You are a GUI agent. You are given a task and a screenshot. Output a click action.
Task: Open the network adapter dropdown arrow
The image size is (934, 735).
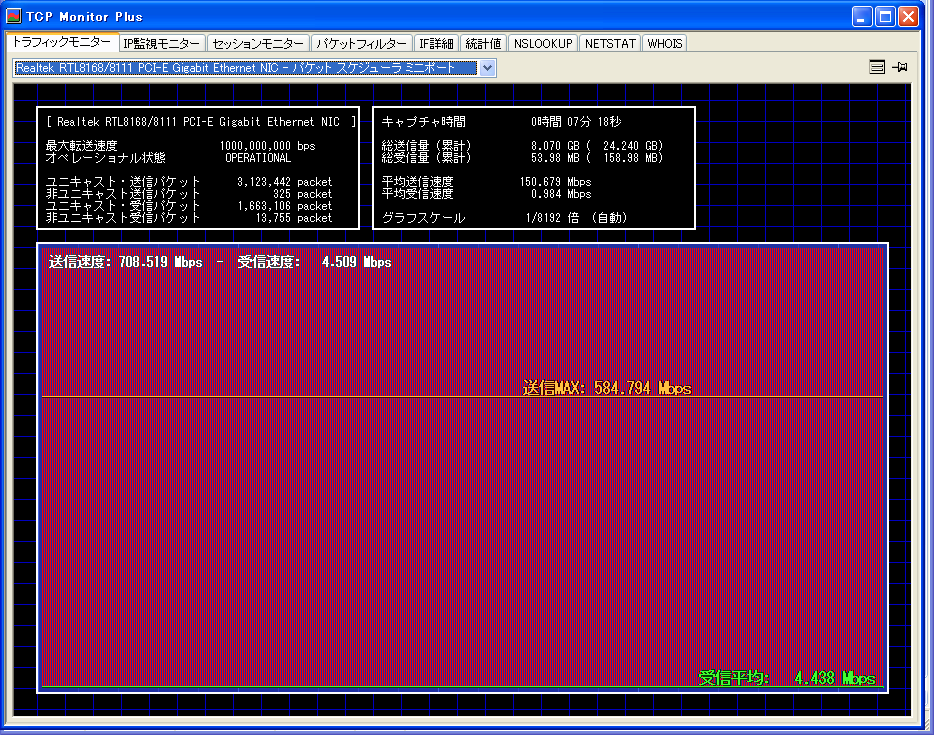click(487, 68)
